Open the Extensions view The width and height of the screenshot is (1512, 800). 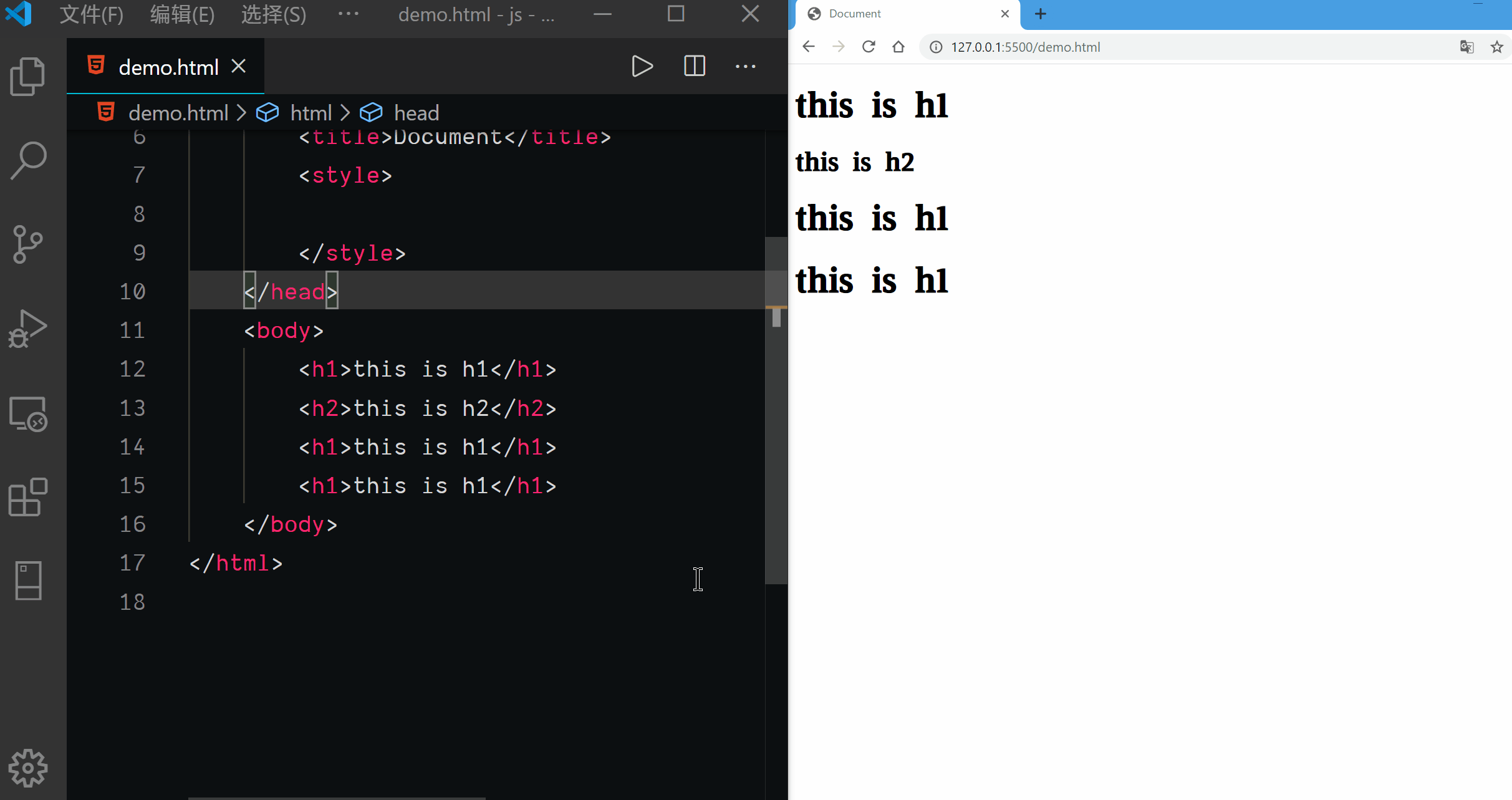click(x=27, y=497)
